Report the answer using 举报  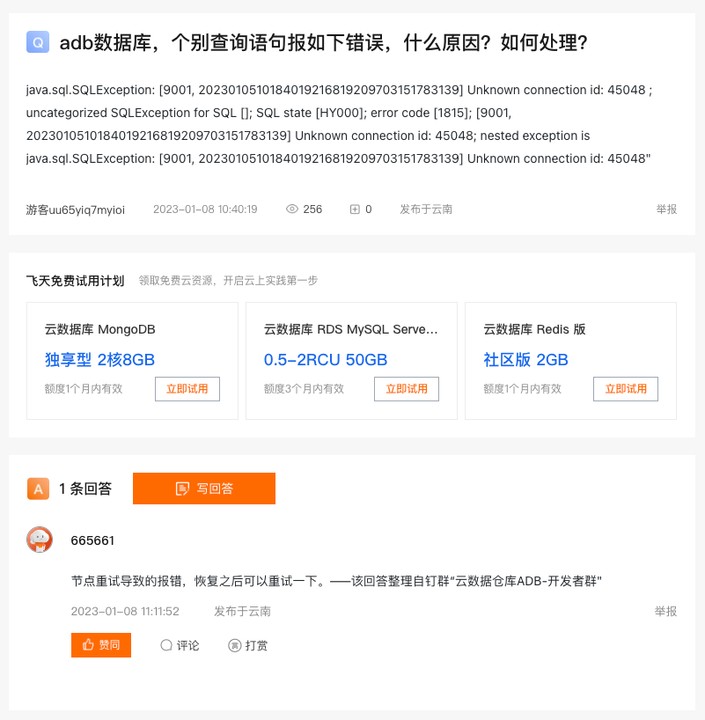666,611
